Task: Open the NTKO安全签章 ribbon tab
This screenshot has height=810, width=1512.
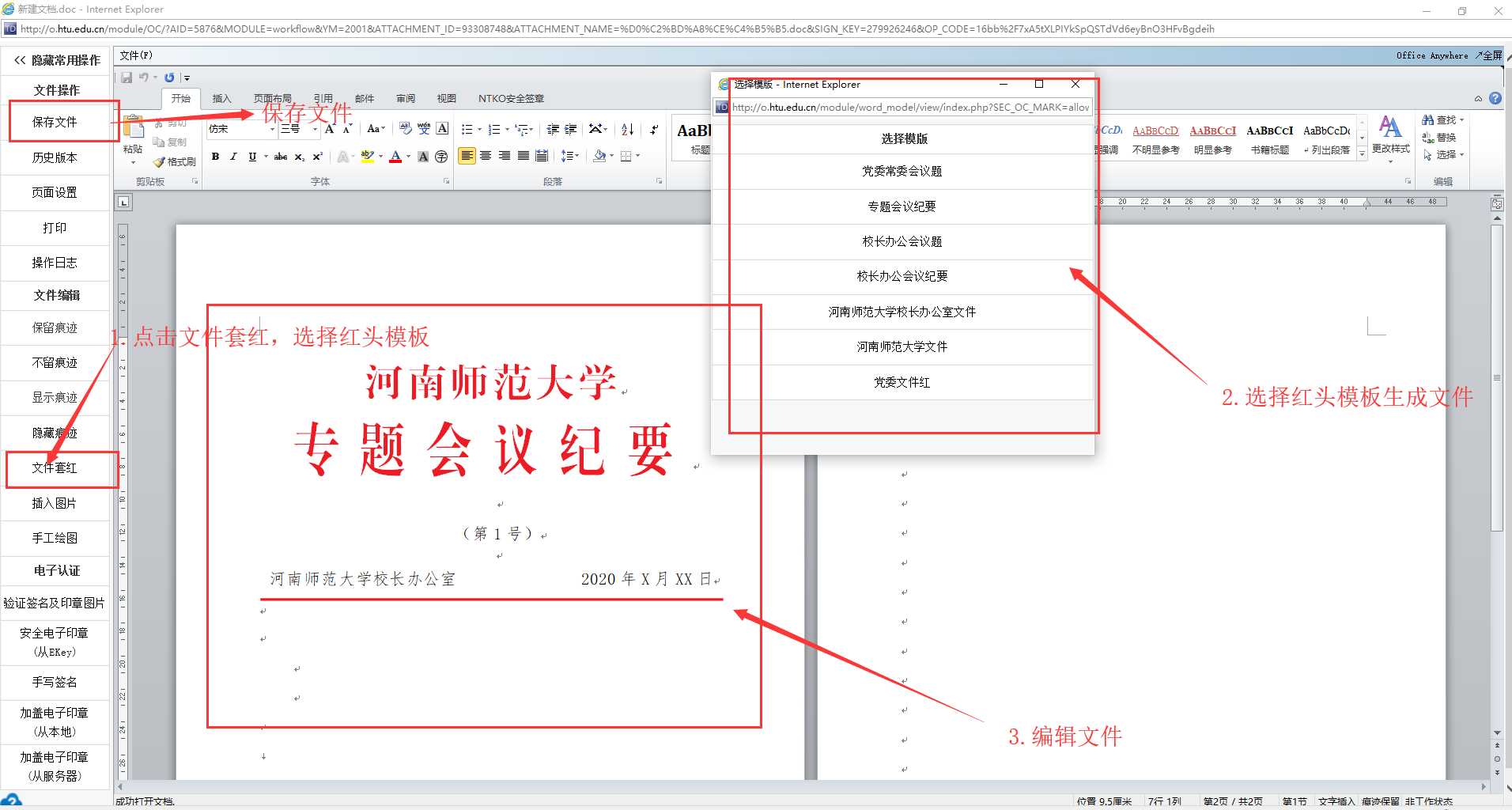Action: [x=511, y=99]
